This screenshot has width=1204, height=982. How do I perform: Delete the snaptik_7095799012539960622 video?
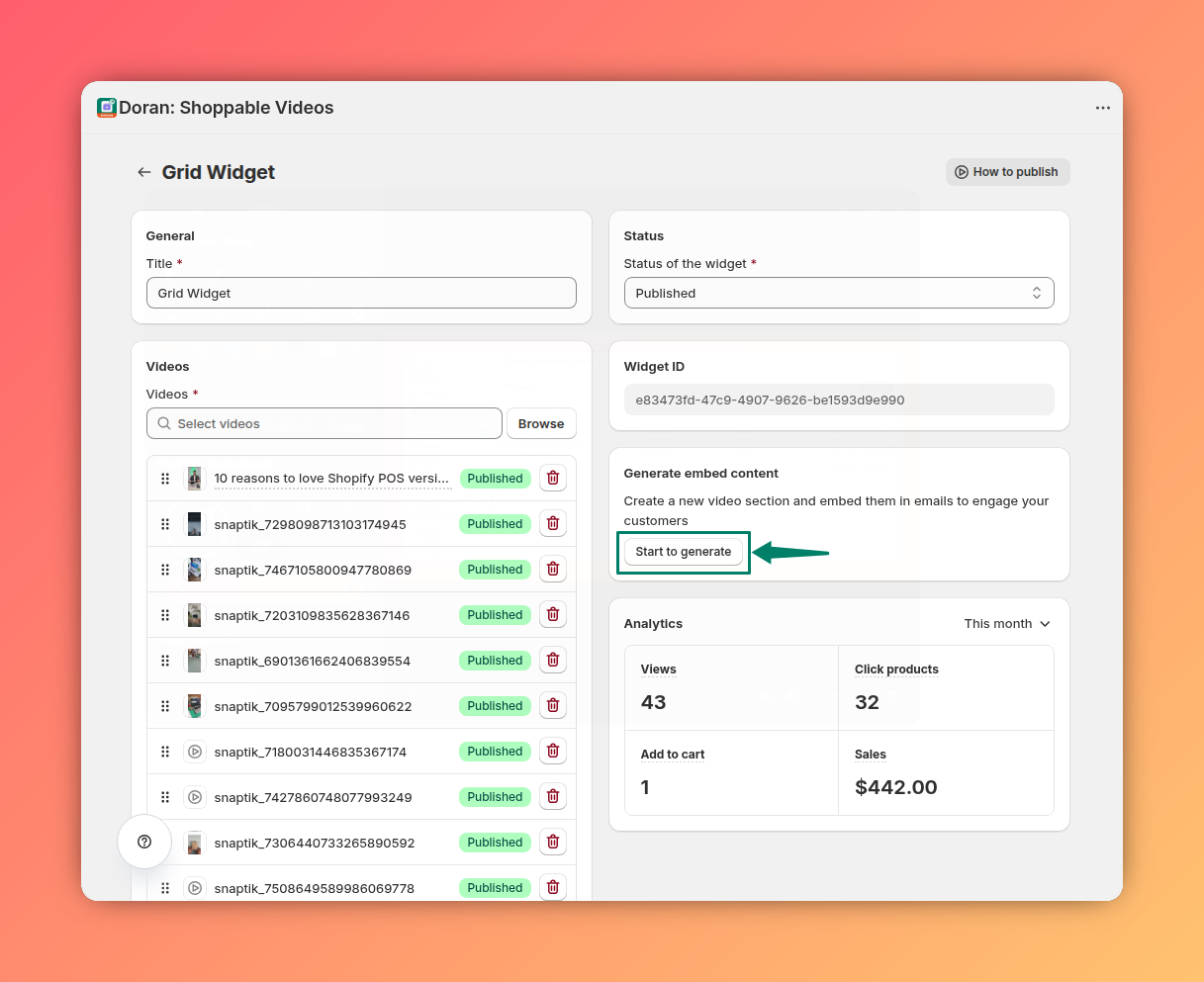tap(553, 706)
